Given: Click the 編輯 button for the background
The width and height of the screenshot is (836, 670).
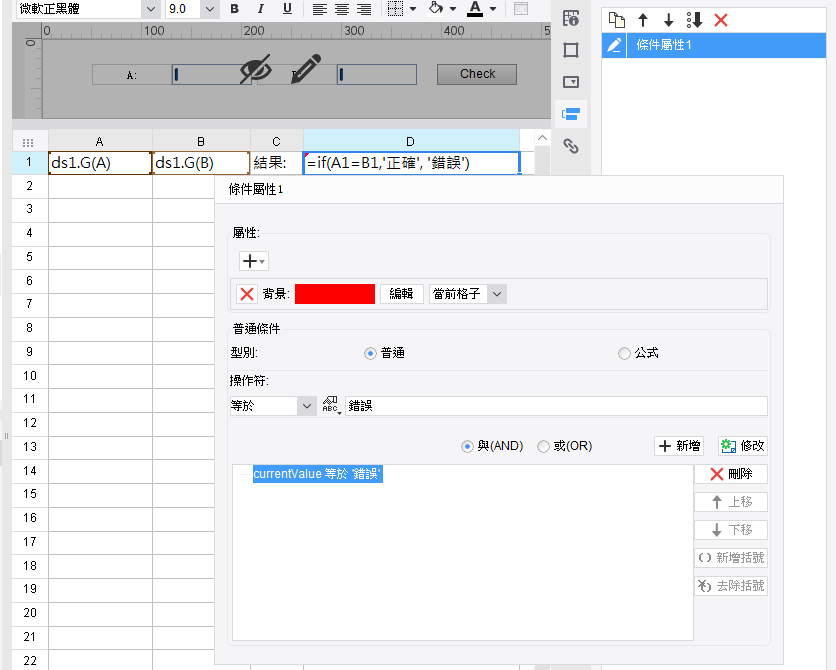Looking at the screenshot, I should [401, 293].
